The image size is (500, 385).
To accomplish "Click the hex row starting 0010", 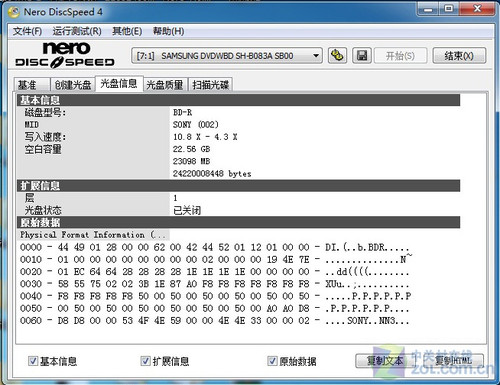I will [216, 259].
